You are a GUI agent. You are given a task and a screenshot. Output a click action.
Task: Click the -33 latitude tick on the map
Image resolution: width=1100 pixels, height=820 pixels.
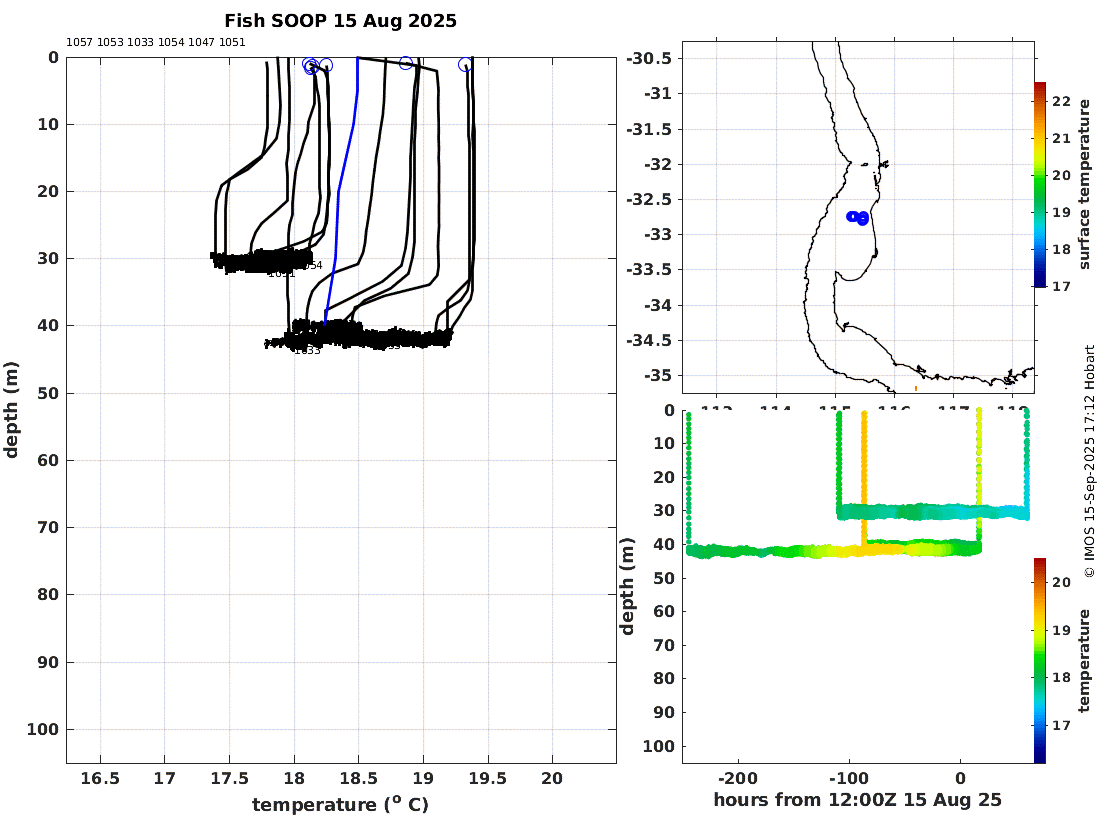tap(658, 234)
